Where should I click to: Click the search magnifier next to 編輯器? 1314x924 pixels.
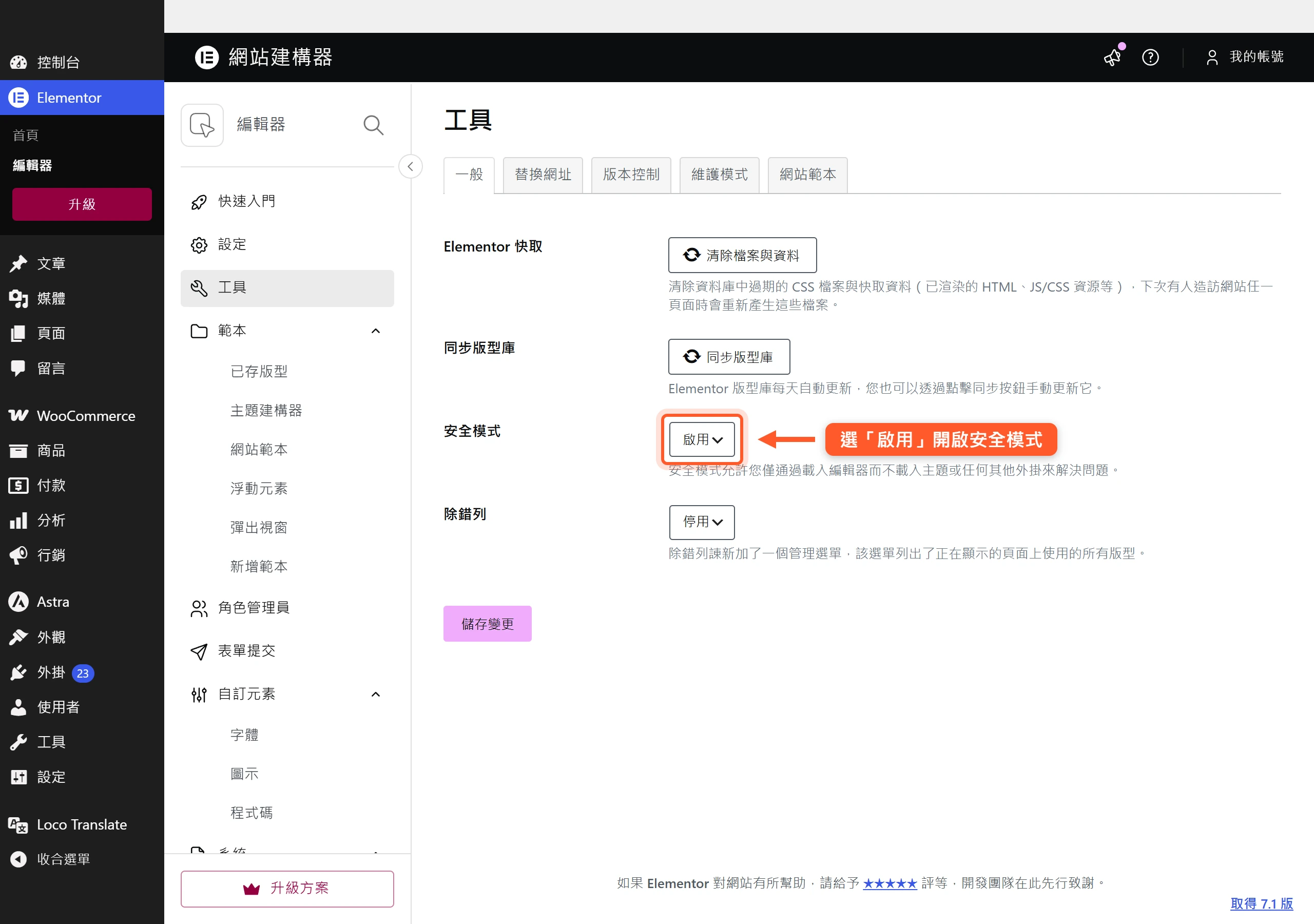(373, 125)
